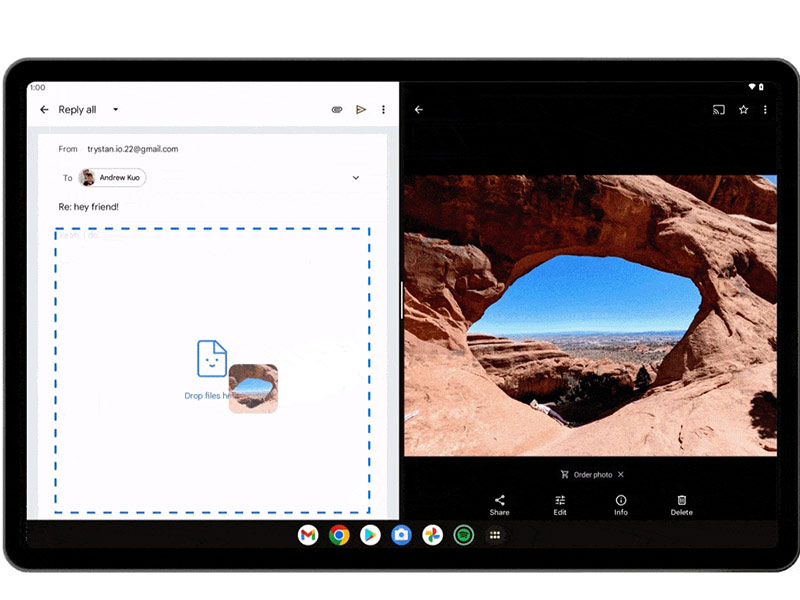Click the battery icon in the status bar
Image resolution: width=800 pixels, height=600 pixels.
click(x=761, y=87)
